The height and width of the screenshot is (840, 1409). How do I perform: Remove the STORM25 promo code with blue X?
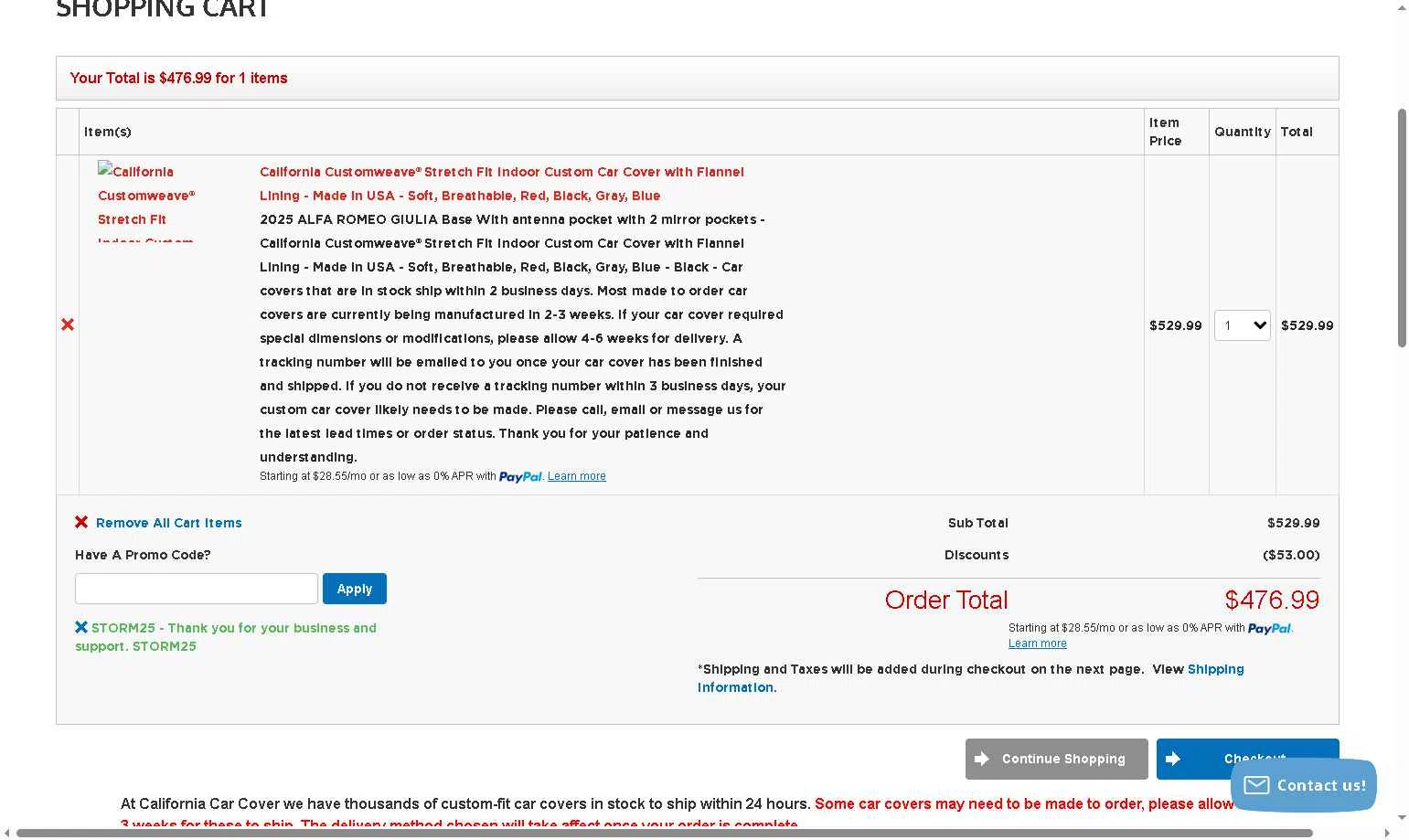pos(81,627)
